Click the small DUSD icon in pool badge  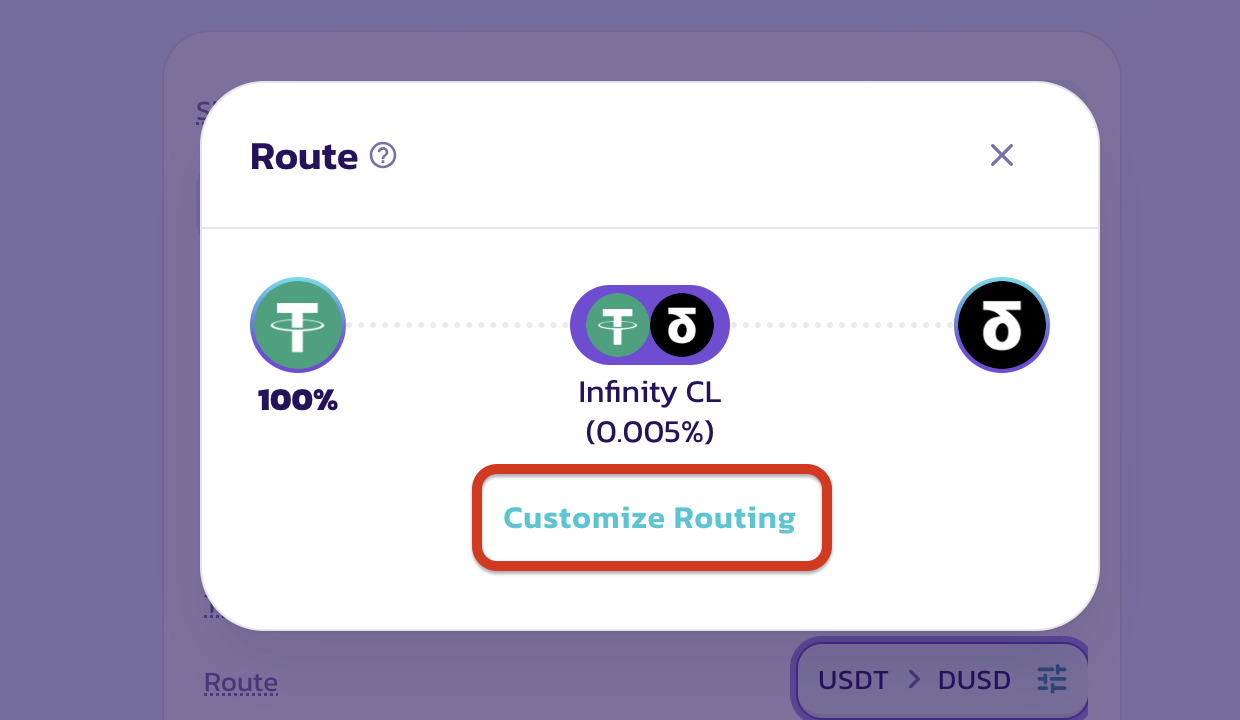(682, 325)
